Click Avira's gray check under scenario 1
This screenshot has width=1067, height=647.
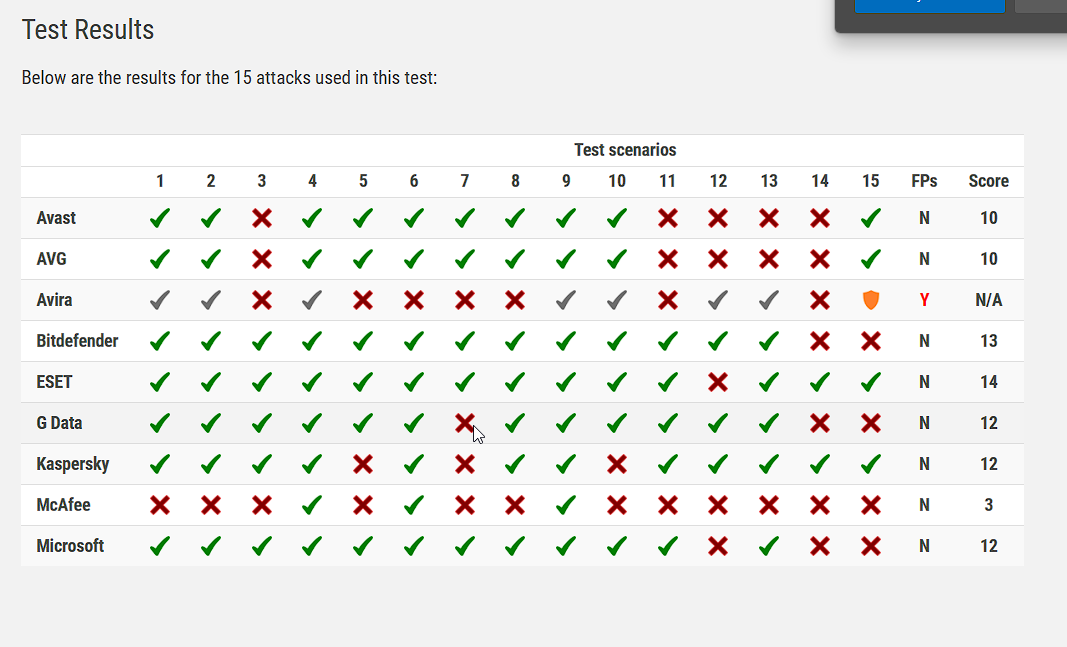tap(160, 300)
